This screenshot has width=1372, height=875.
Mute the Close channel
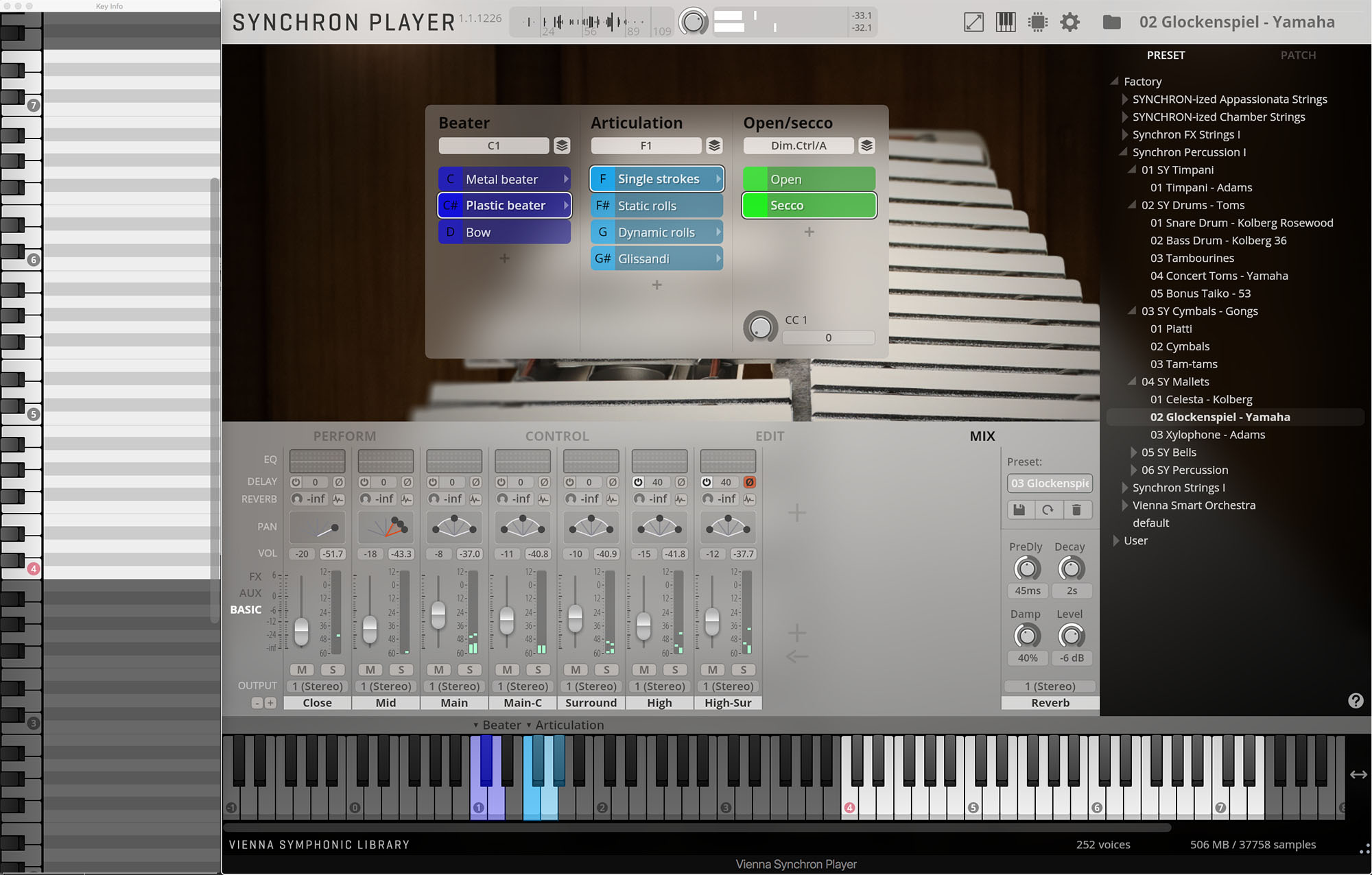[x=302, y=669]
